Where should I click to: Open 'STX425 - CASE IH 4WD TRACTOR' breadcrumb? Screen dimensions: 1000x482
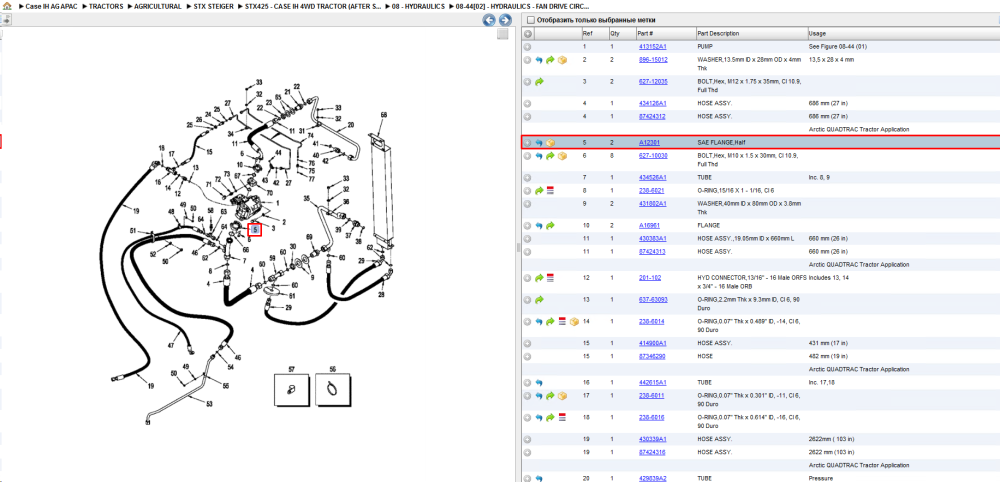[x=314, y=6]
